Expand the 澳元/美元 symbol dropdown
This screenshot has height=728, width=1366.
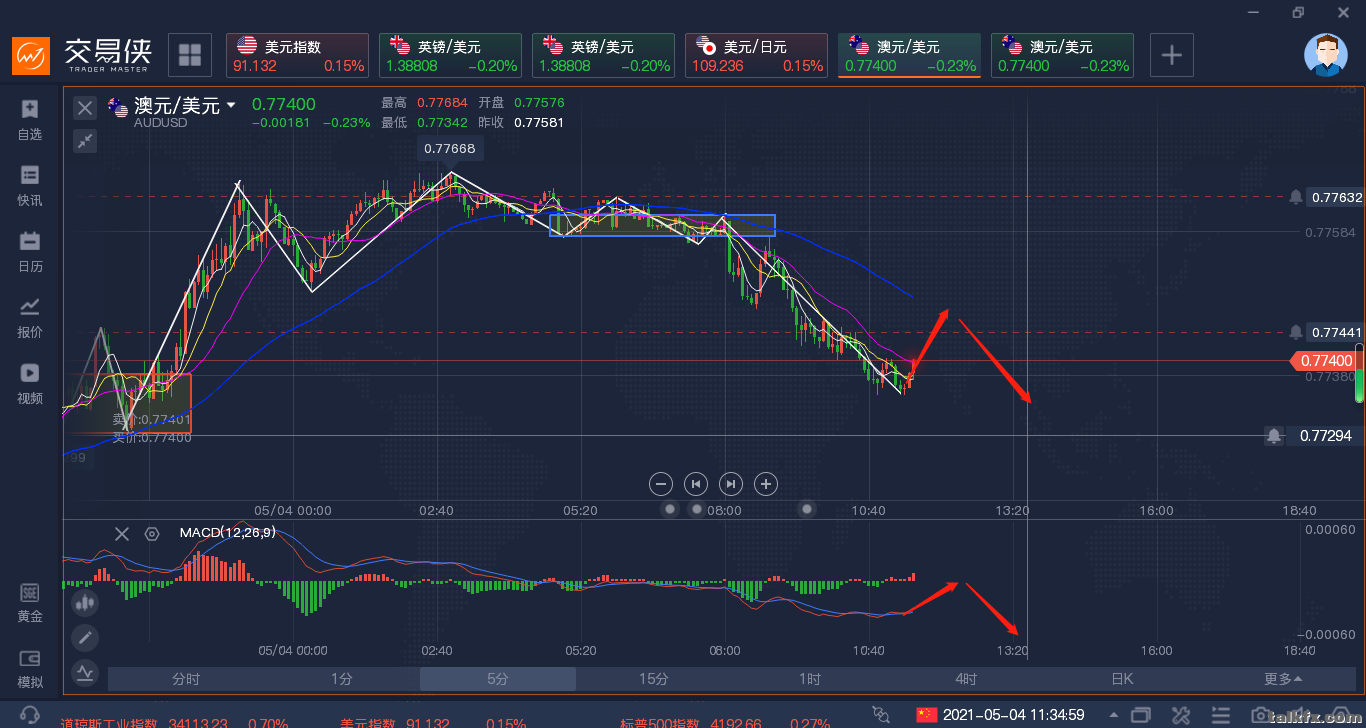pyautogui.click(x=232, y=105)
